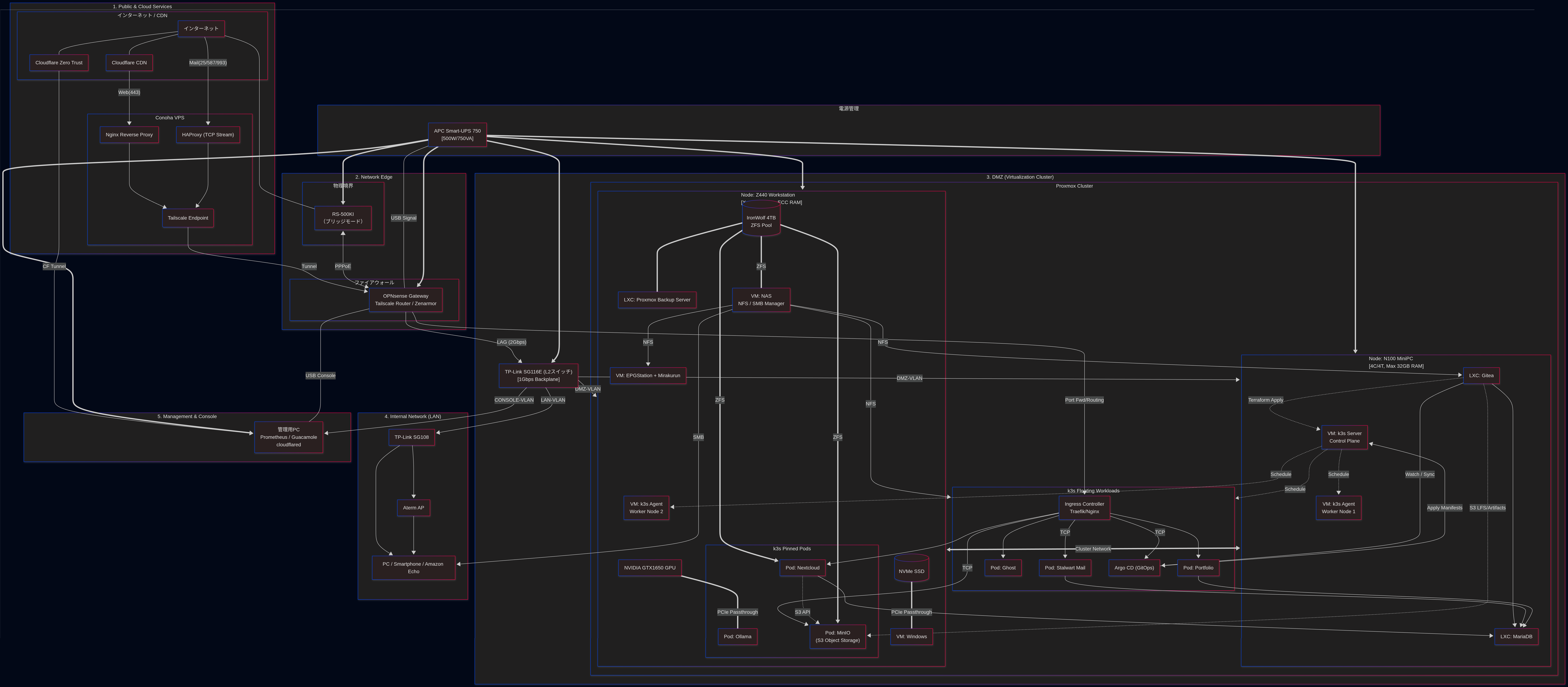Click the SMB edge label
1568x687 pixels.
coord(699,437)
